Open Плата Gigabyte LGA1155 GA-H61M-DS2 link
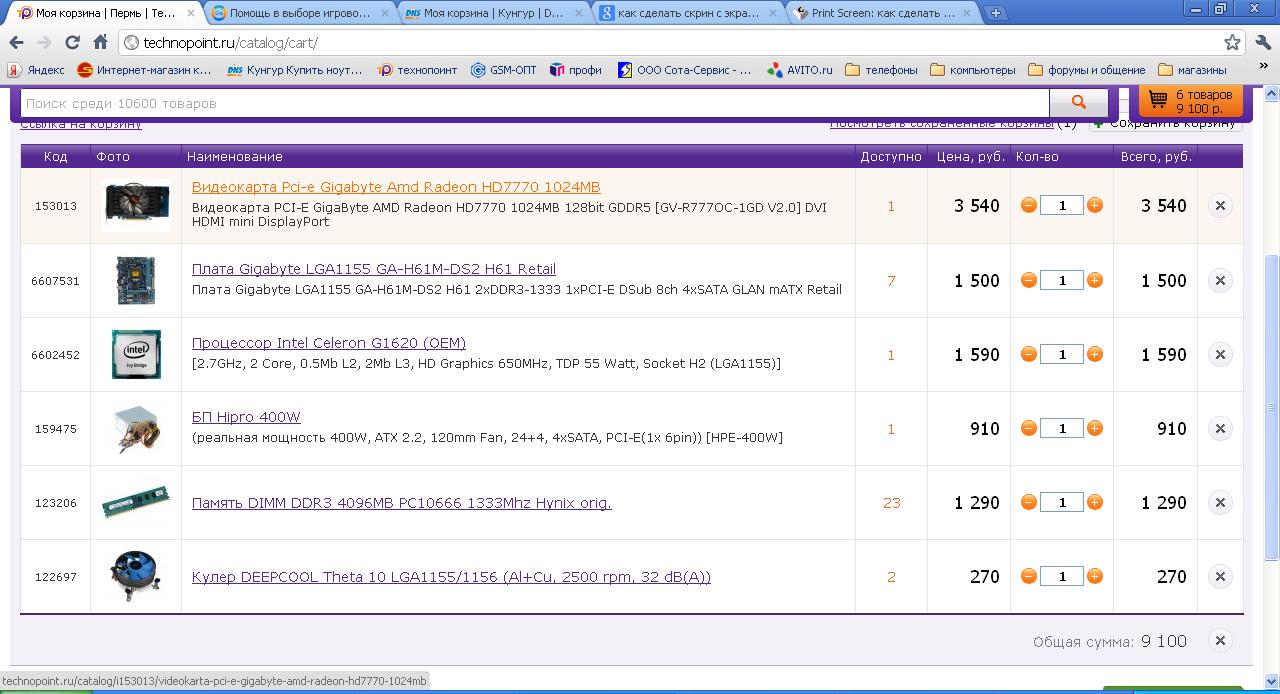The height and width of the screenshot is (694, 1280). pos(374,269)
